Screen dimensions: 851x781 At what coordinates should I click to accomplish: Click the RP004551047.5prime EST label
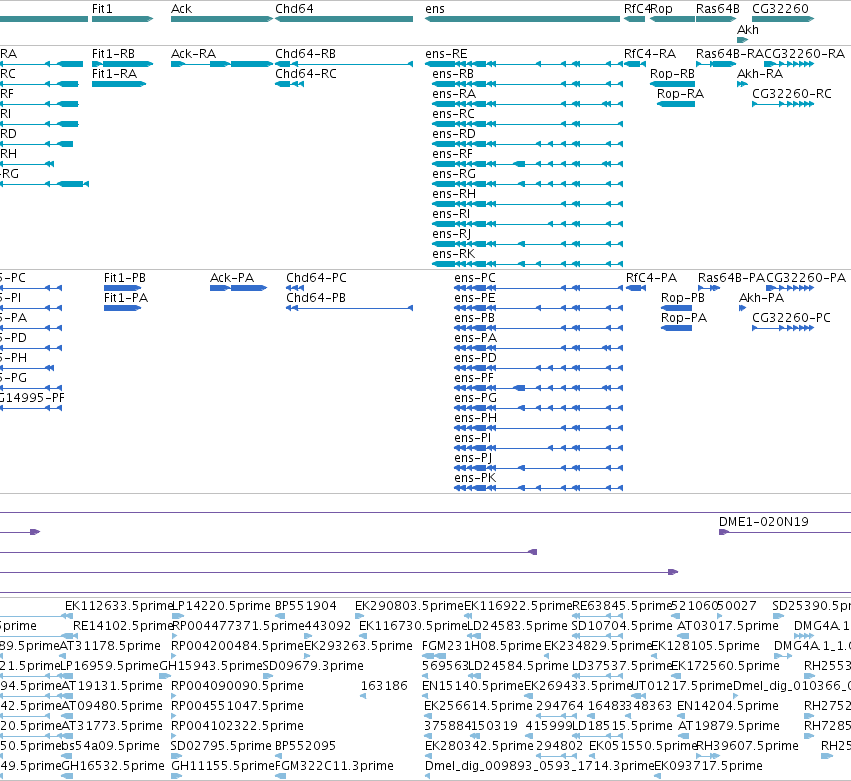pos(237,706)
